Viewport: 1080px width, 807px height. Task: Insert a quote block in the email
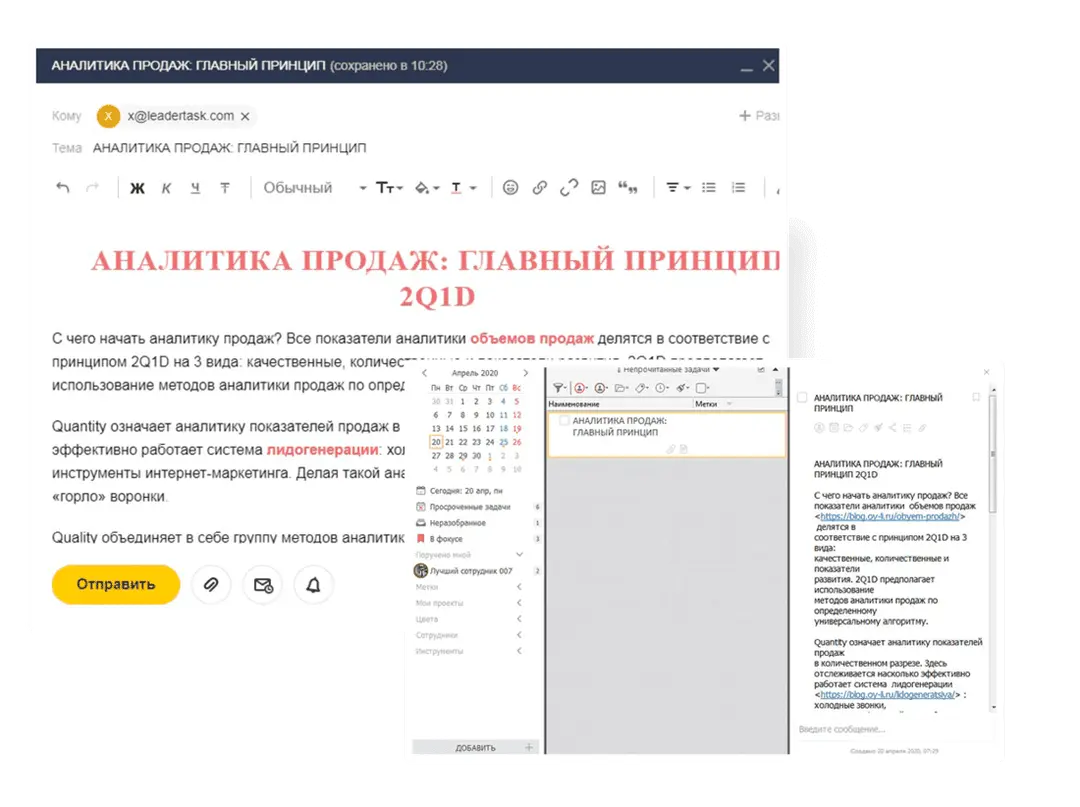tap(628, 188)
